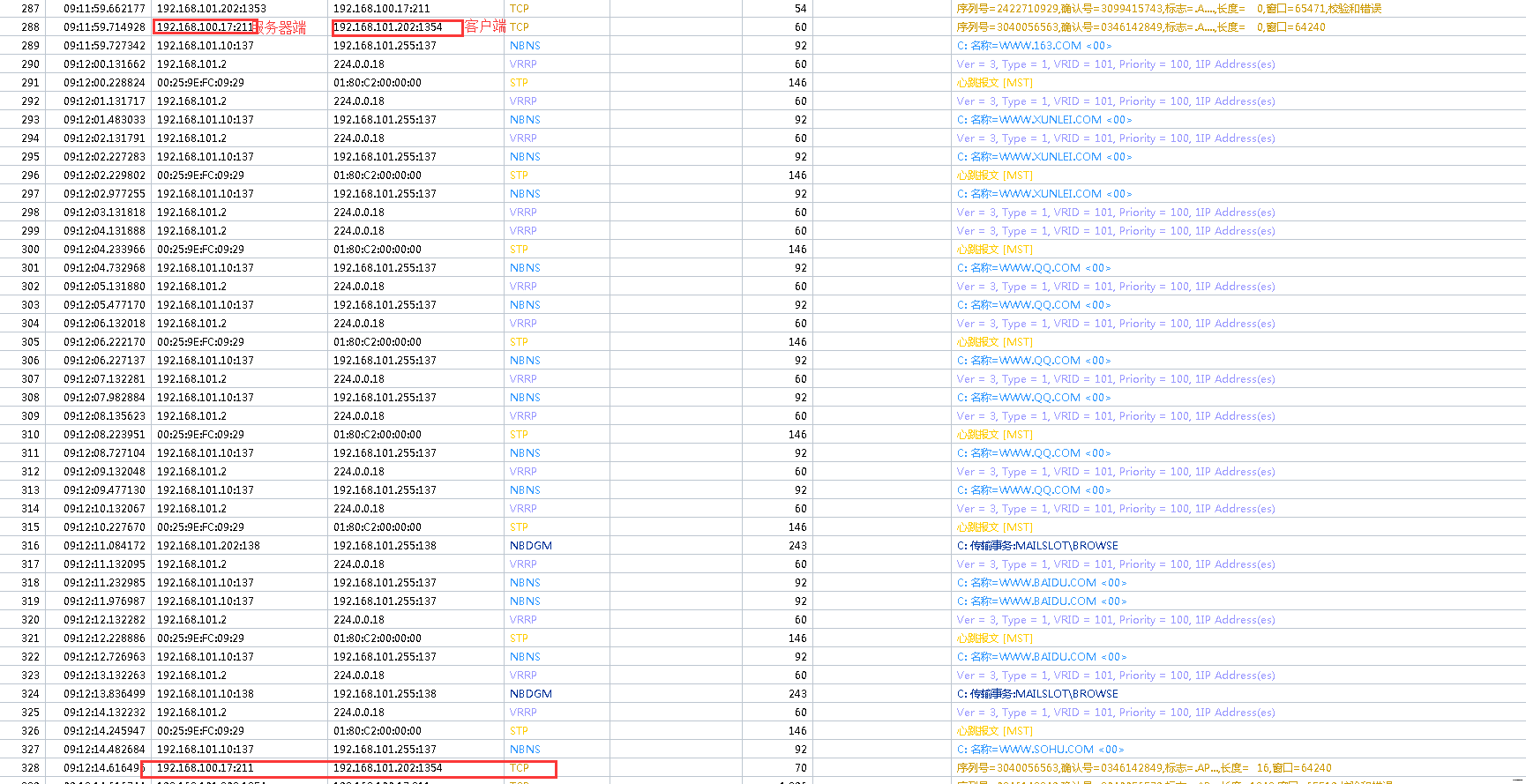This screenshot has height=784, width=1526.
Task: Click timestamp 09:12:04.732968
Action: [104, 268]
